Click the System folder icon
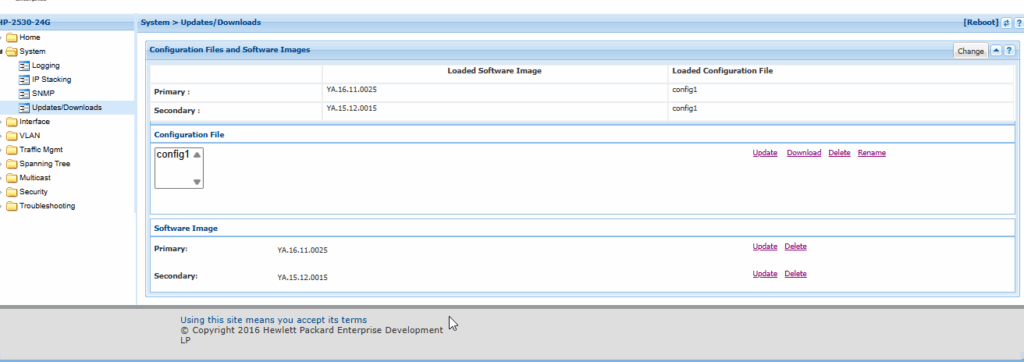Image resolution: width=1024 pixels, height=362 pixels. pyautogui.click(x=12, y=52)
